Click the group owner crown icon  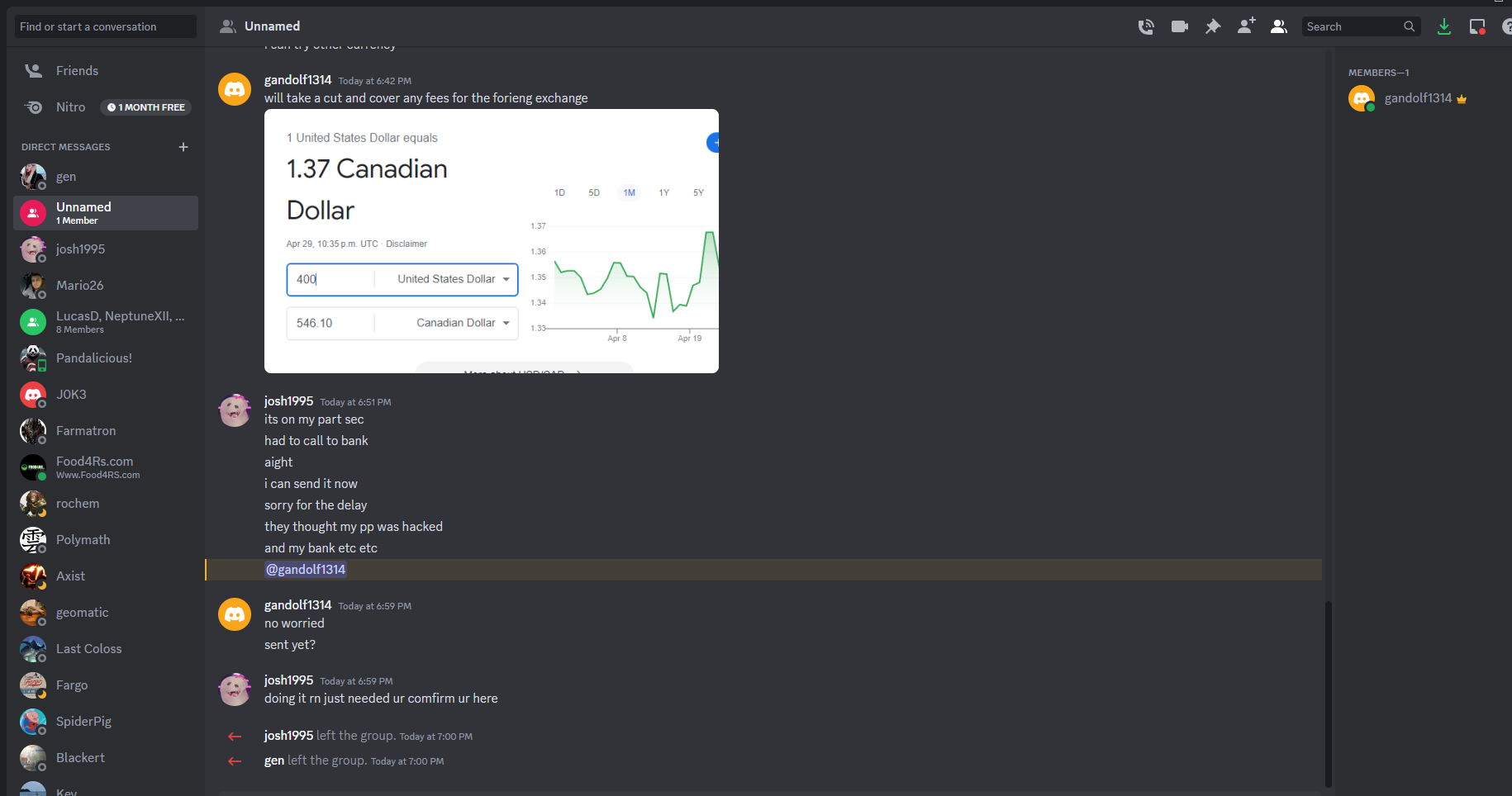(x=1462, y=99)
